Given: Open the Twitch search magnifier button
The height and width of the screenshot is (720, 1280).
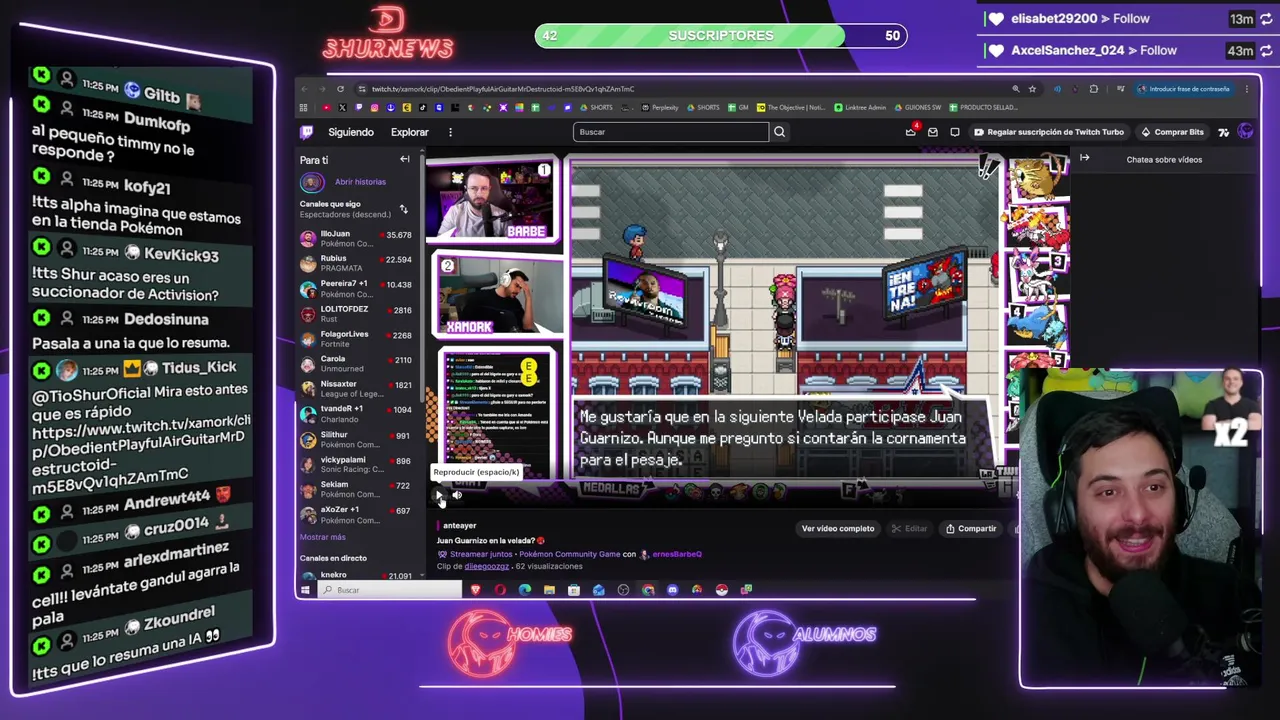Looking at the screenshot, I should pos(779,132).
